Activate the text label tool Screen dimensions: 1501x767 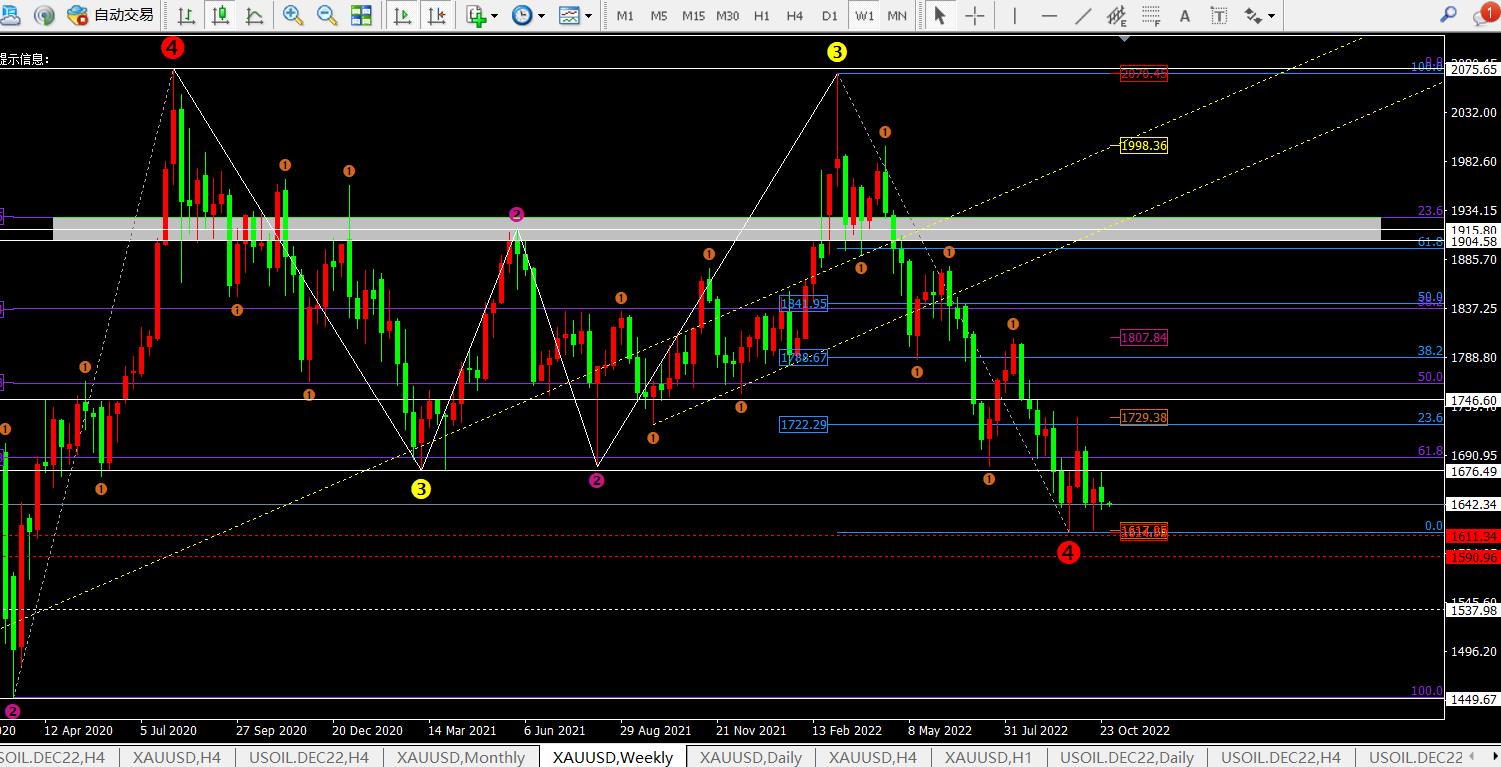(x=1185, y=15)
